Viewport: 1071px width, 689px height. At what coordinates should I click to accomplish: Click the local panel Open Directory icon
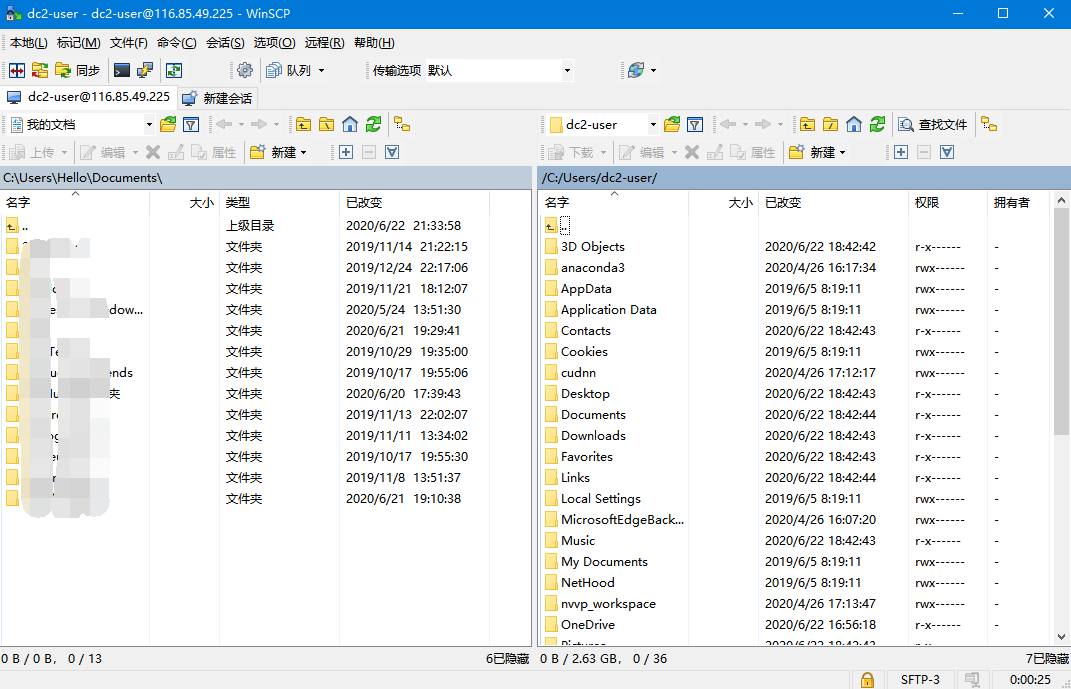(168, 124)
